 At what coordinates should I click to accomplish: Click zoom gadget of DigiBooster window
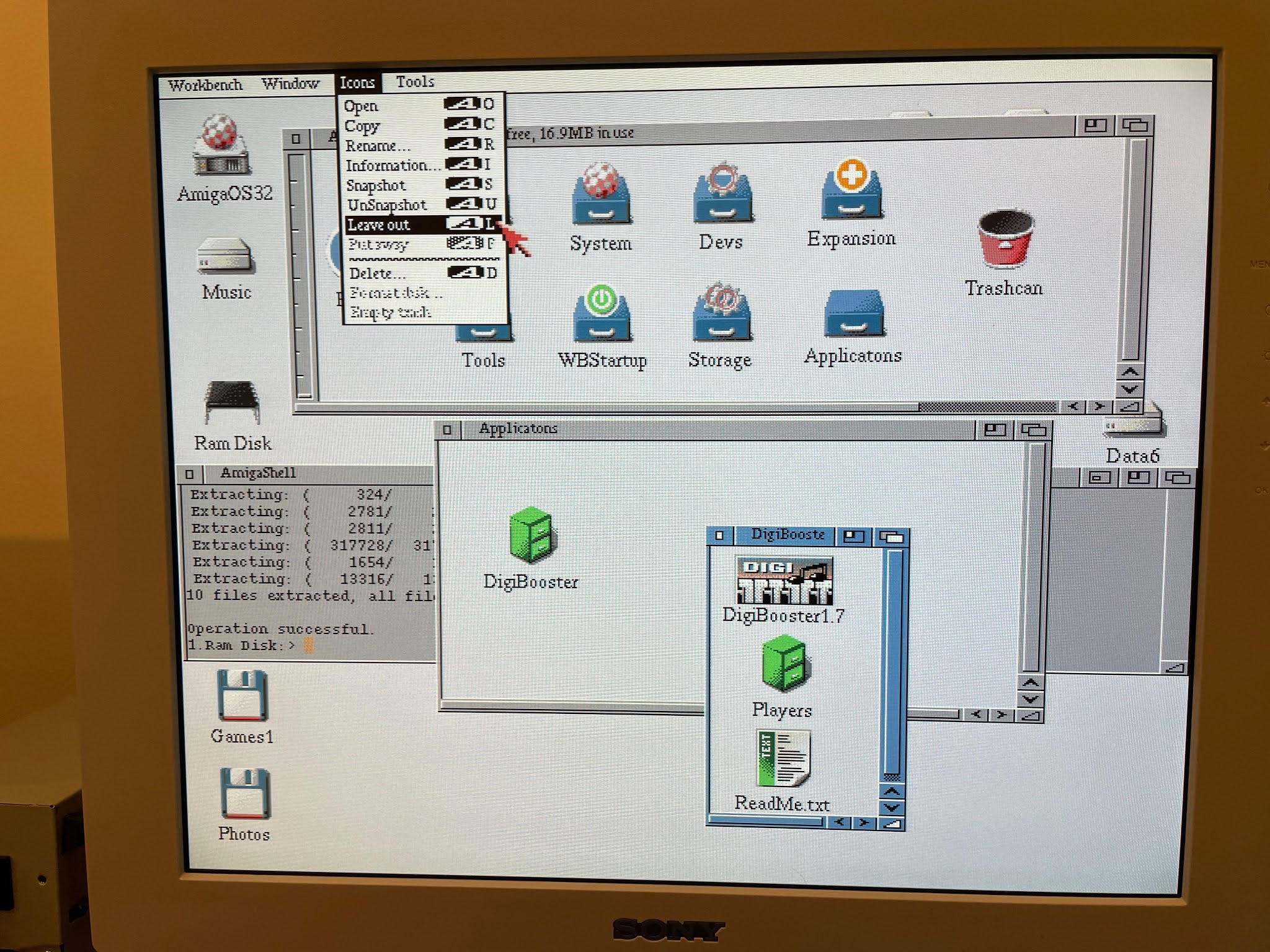pyautogui.click(x=855, y=536)
